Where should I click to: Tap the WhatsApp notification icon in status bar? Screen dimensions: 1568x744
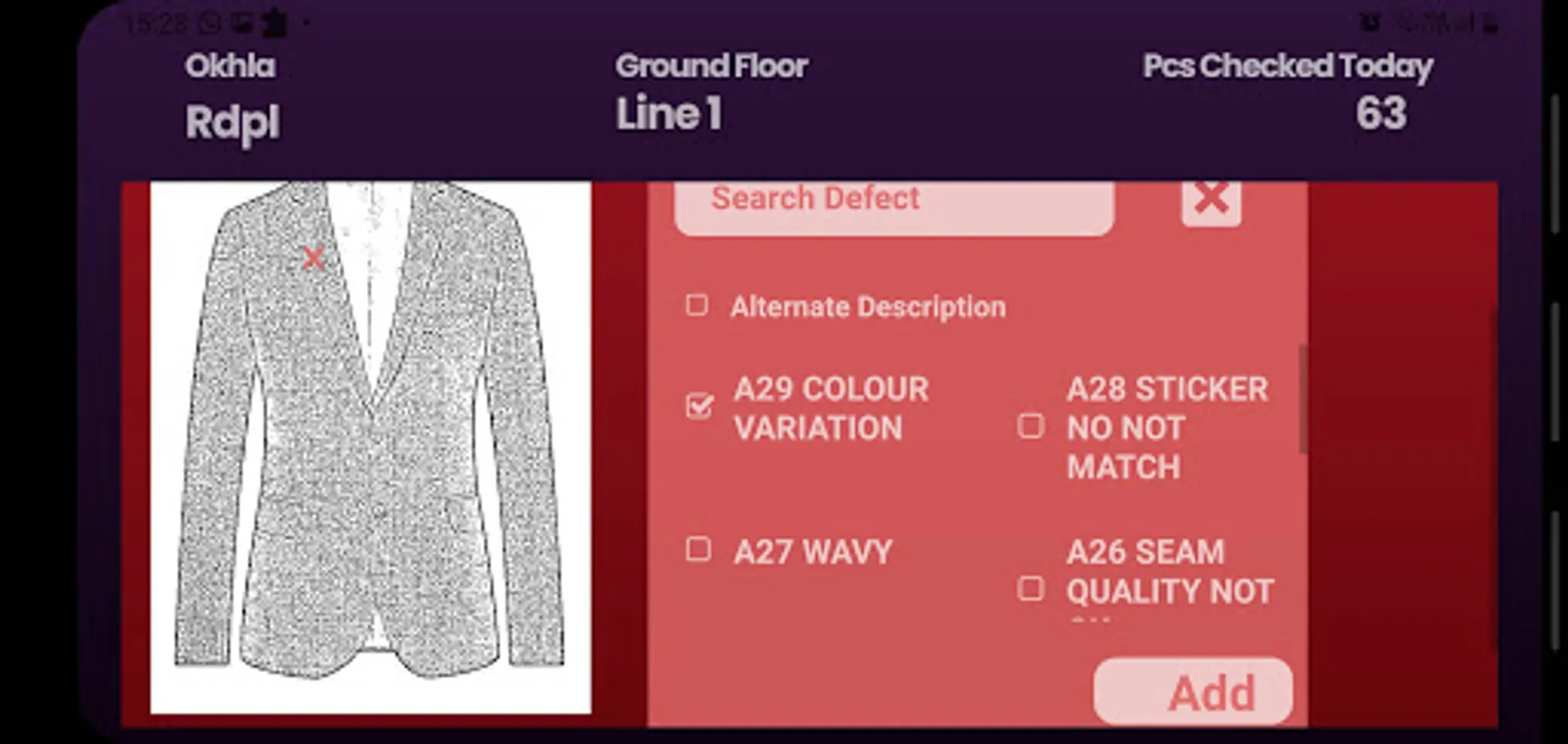tap(210, 24)
